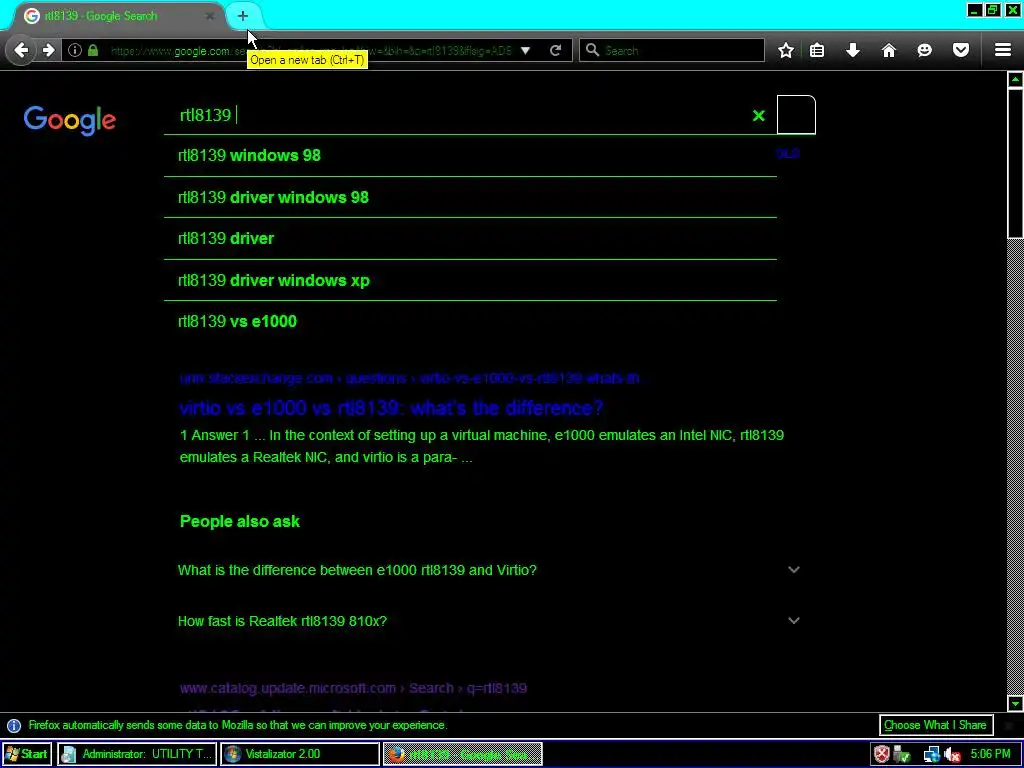Show site information icon in address bar

(x=75, y=50)
